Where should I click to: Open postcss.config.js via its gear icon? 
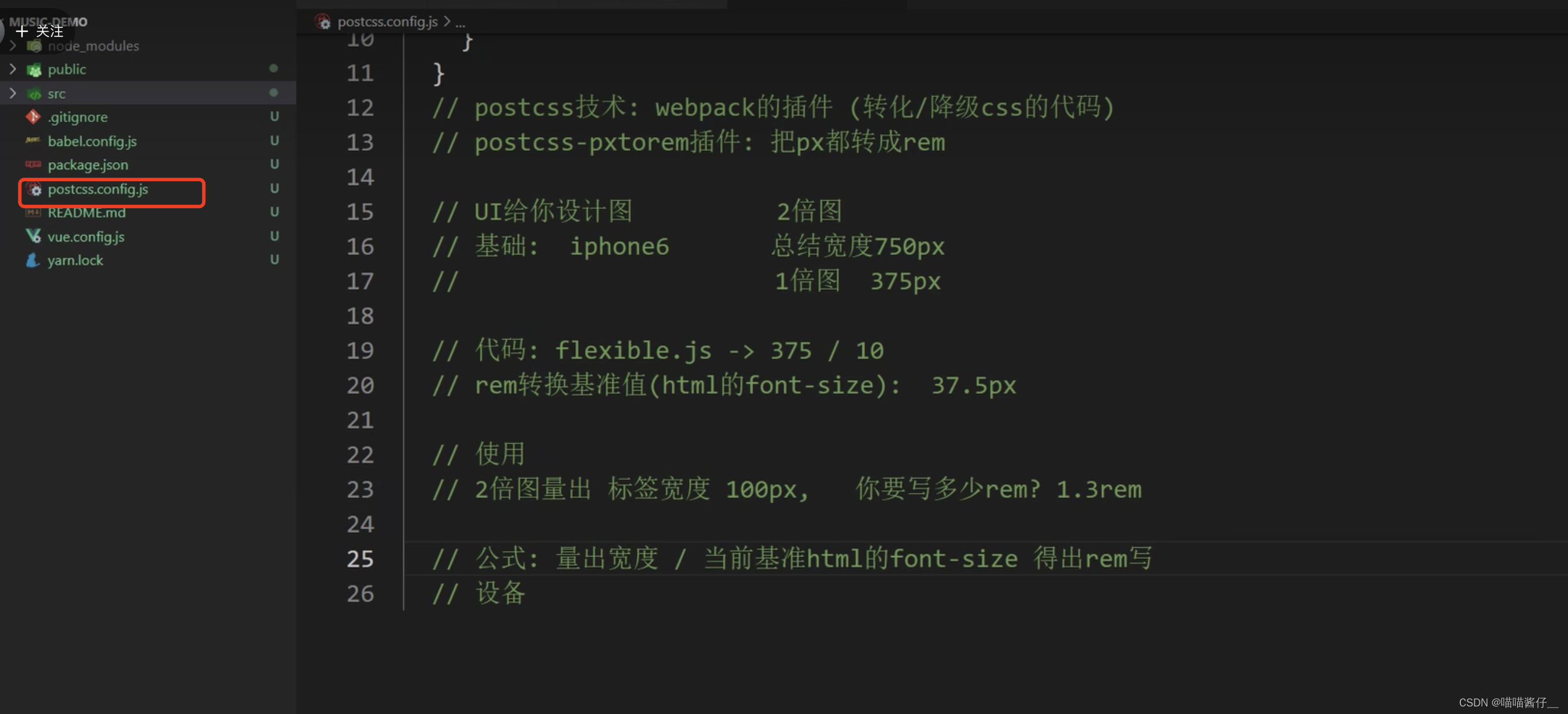click(x=34, y=189)
